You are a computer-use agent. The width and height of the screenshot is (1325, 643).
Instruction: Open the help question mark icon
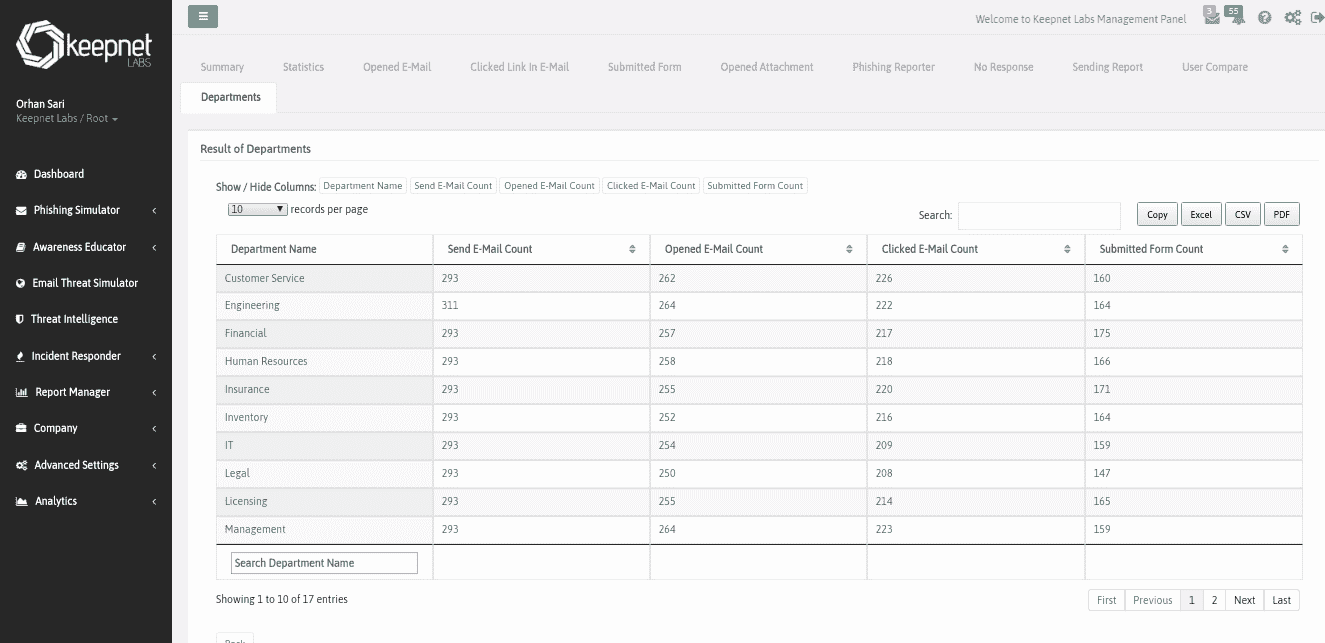(1265, 18)
